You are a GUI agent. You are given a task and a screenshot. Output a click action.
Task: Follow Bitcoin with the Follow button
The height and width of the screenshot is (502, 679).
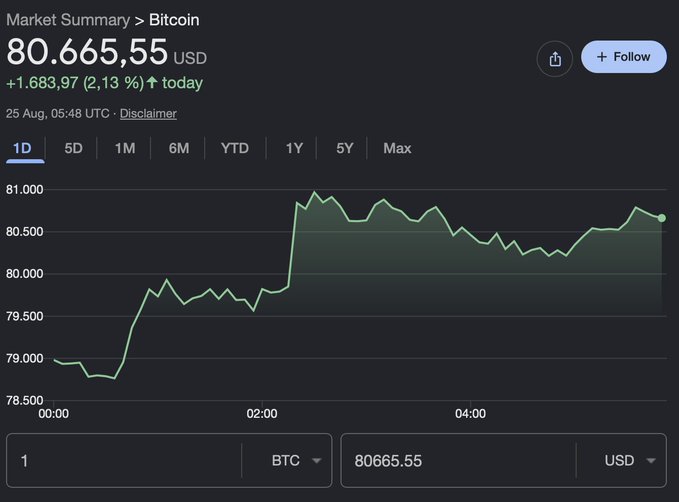(624, 57)
